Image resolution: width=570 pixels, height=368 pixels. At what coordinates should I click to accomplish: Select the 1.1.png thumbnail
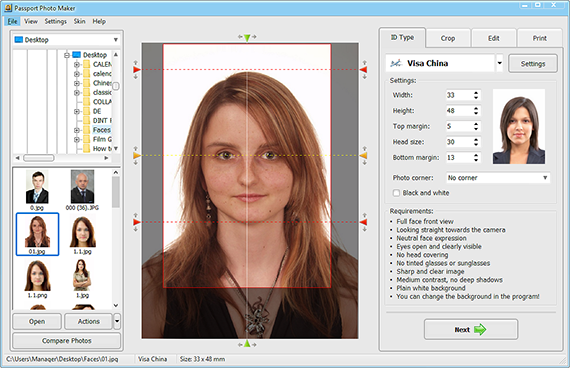pos(37,279)
